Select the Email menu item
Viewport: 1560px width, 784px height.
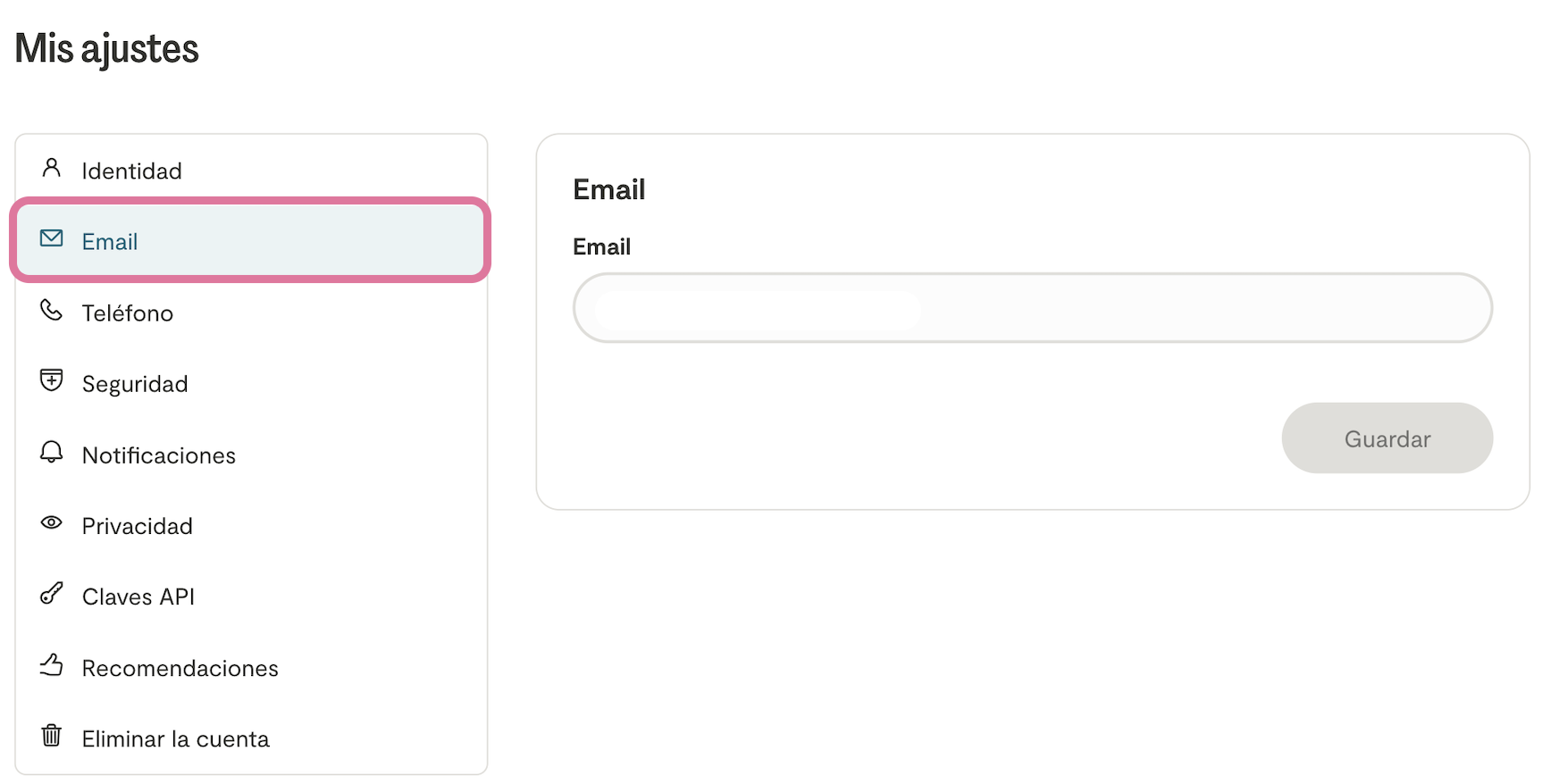tap(110, 241)
